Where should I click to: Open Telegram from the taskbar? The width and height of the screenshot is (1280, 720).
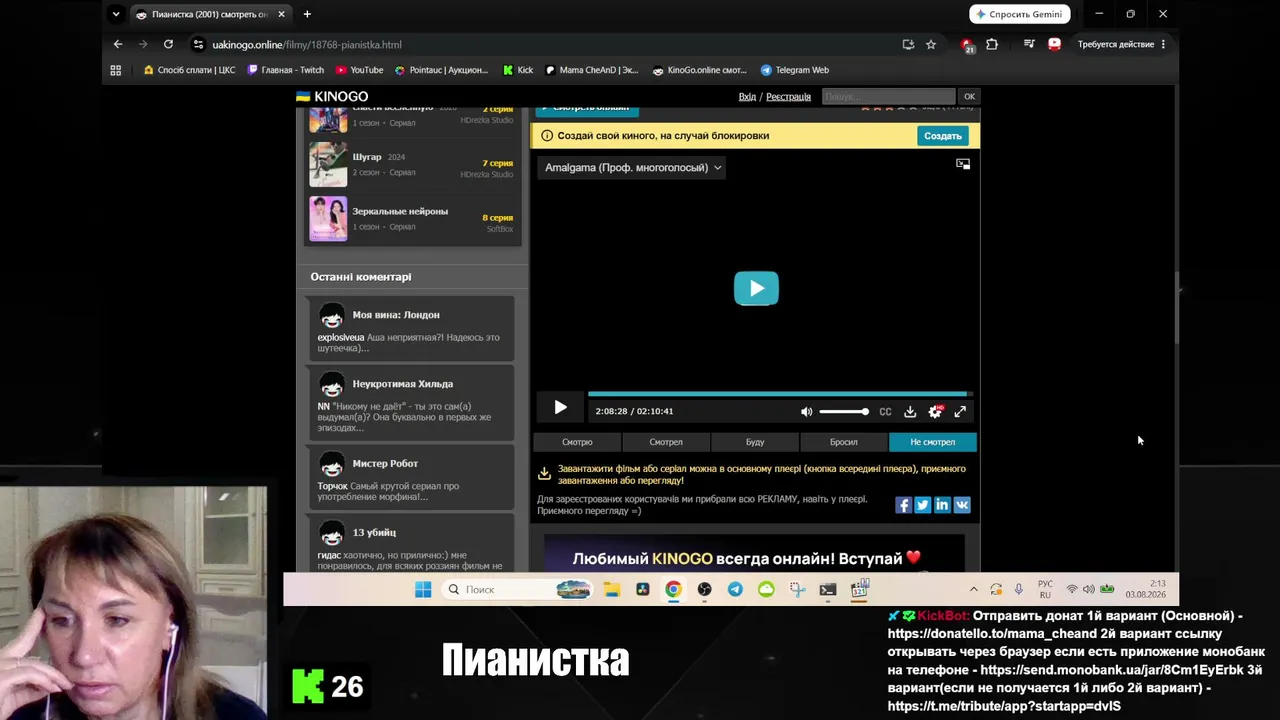(x=735, y=589)
